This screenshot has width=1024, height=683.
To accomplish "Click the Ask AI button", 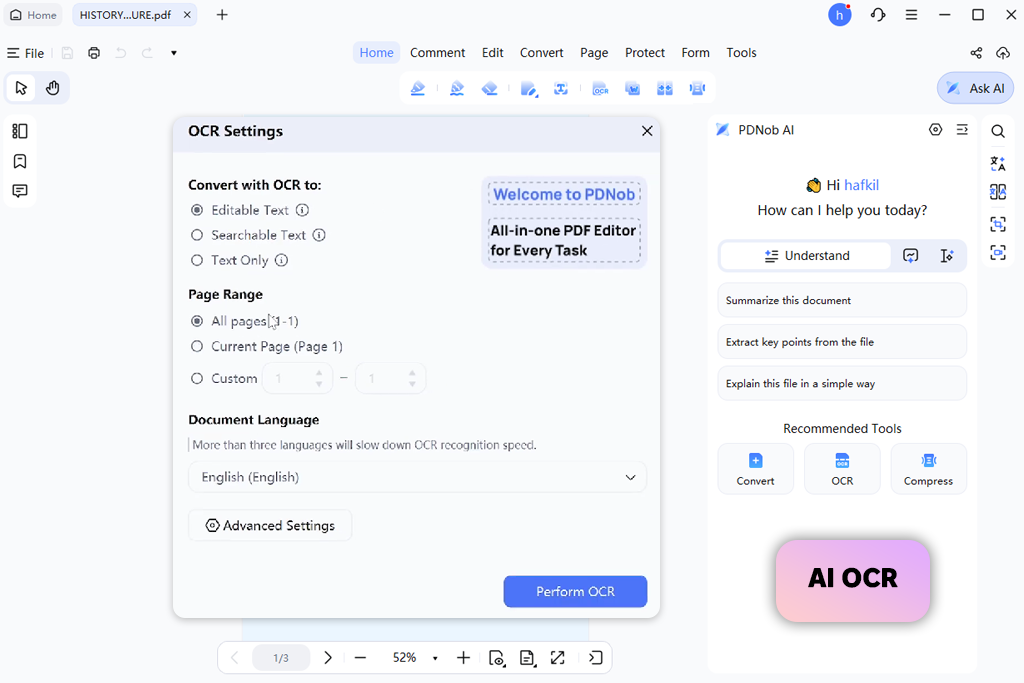I will (x=976, y=88).
